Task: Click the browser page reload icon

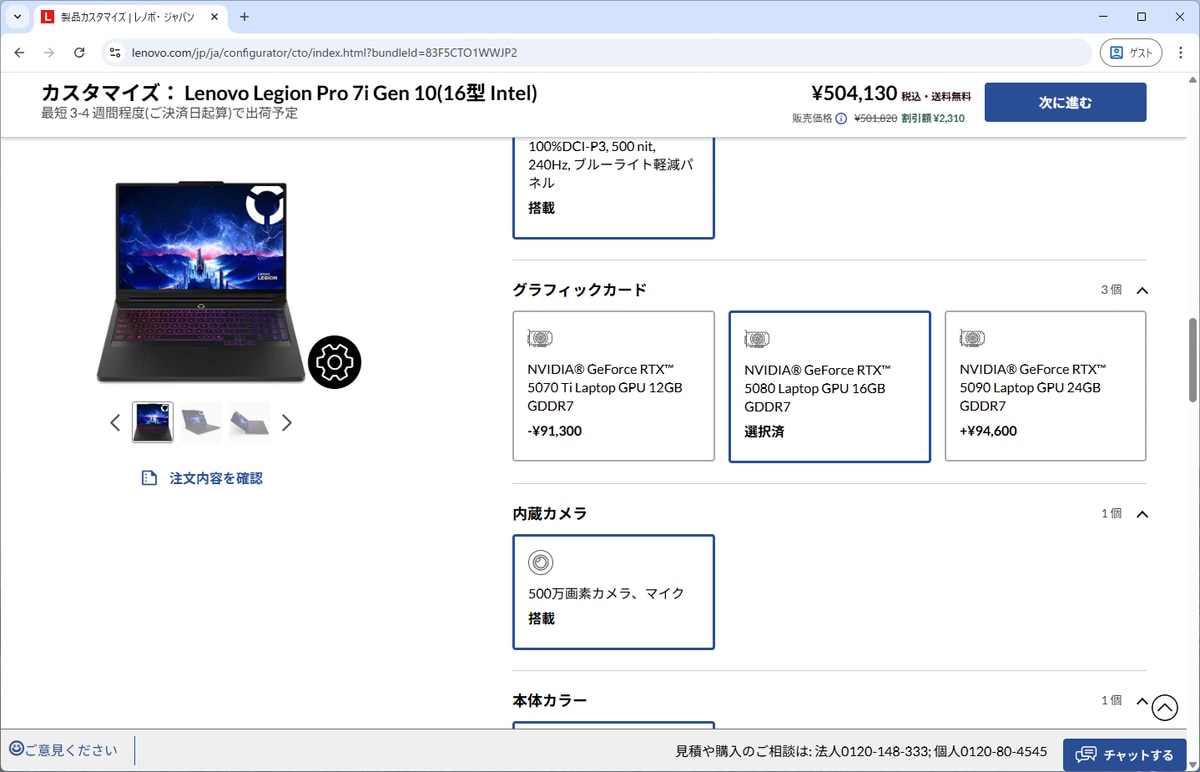Action: tap(79, 52)
